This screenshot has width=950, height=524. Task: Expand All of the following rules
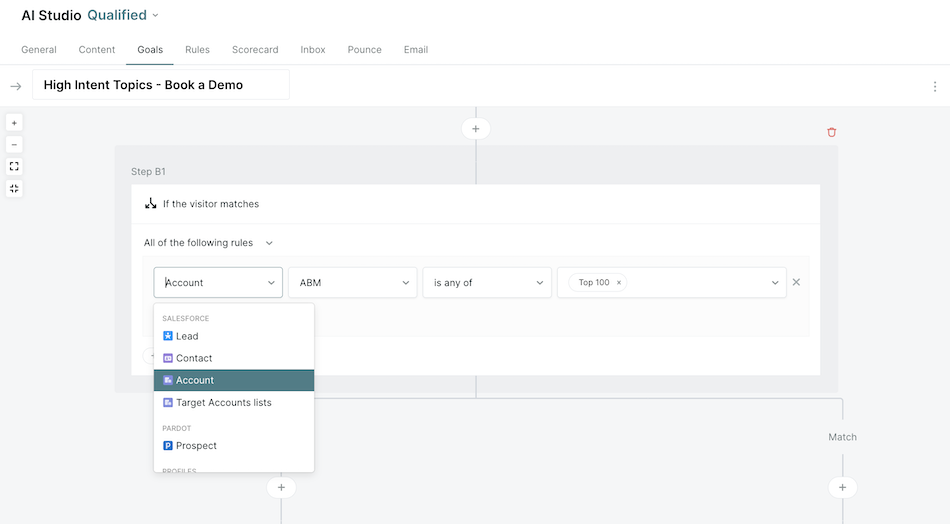(208, 243)
